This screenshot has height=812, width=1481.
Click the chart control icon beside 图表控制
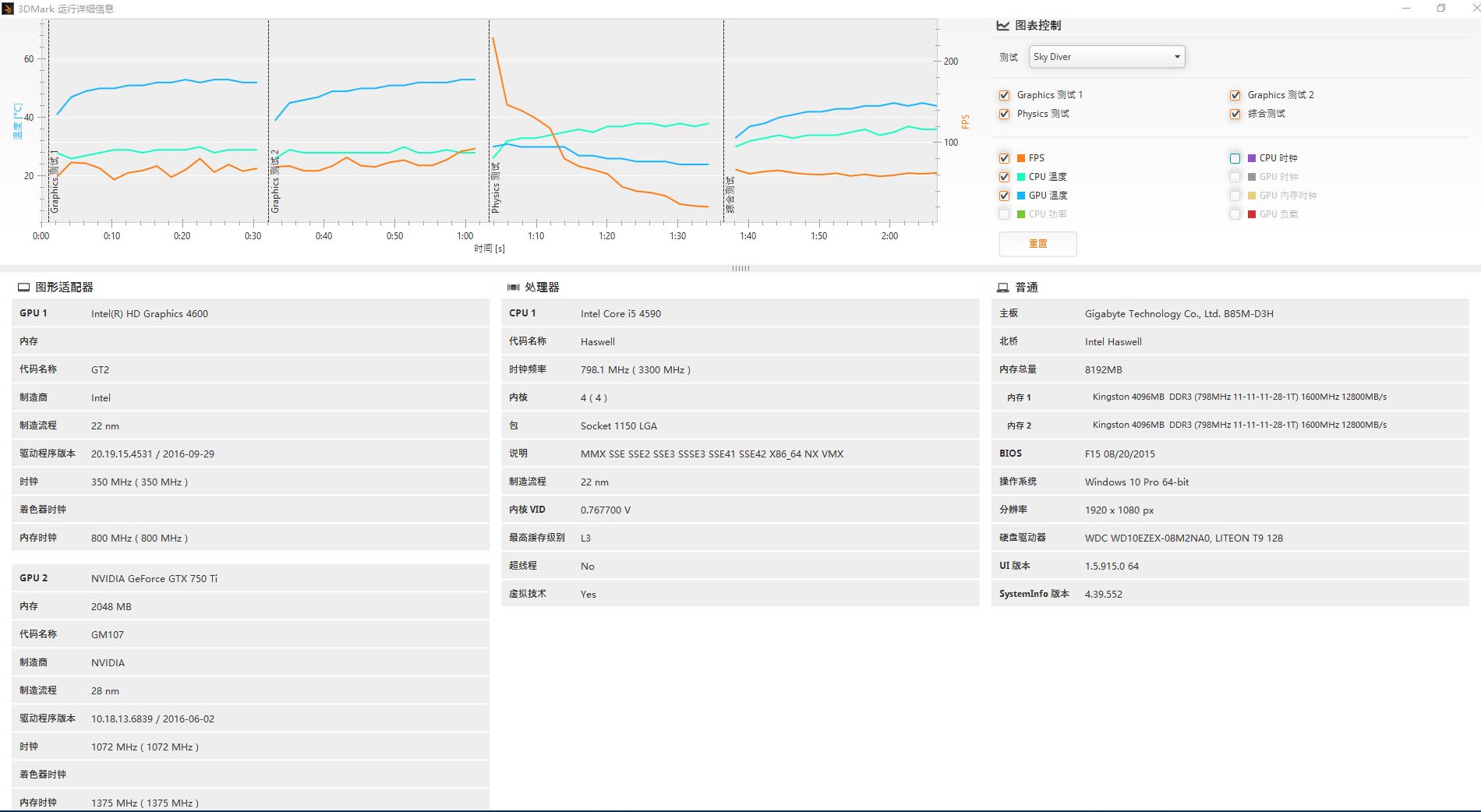[1003, 26]
